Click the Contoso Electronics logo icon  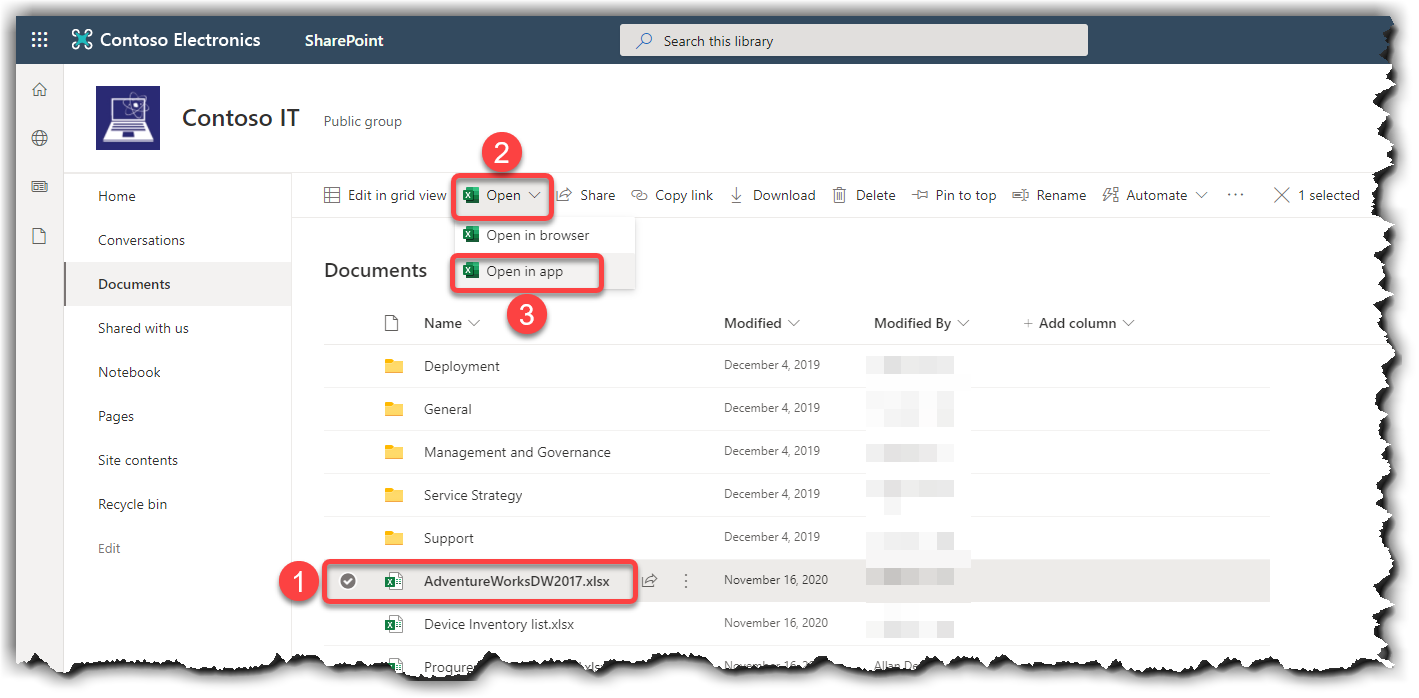(x=82, y=40)
